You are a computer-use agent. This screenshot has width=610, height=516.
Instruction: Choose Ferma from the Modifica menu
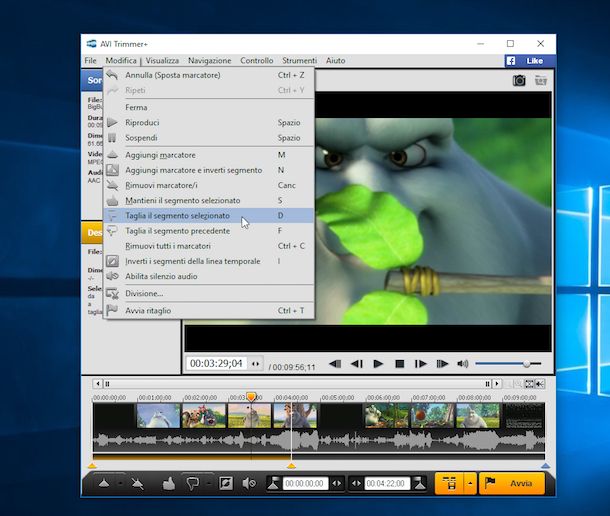(209, 107)
